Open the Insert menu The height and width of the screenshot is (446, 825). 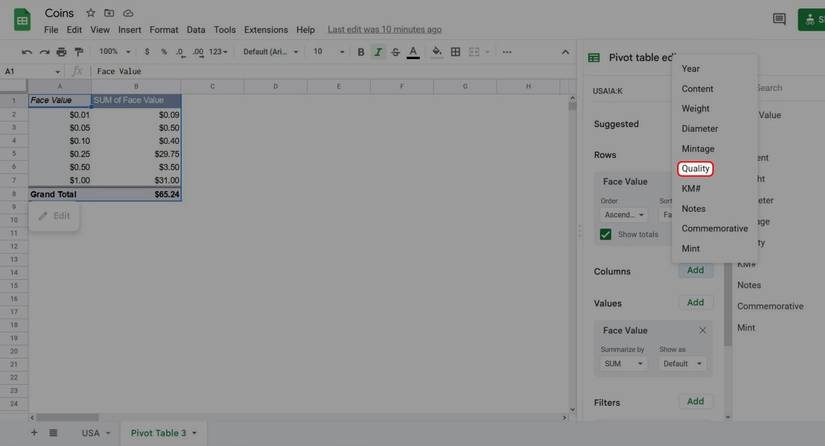pyautogui.click(x=129, y=29)
